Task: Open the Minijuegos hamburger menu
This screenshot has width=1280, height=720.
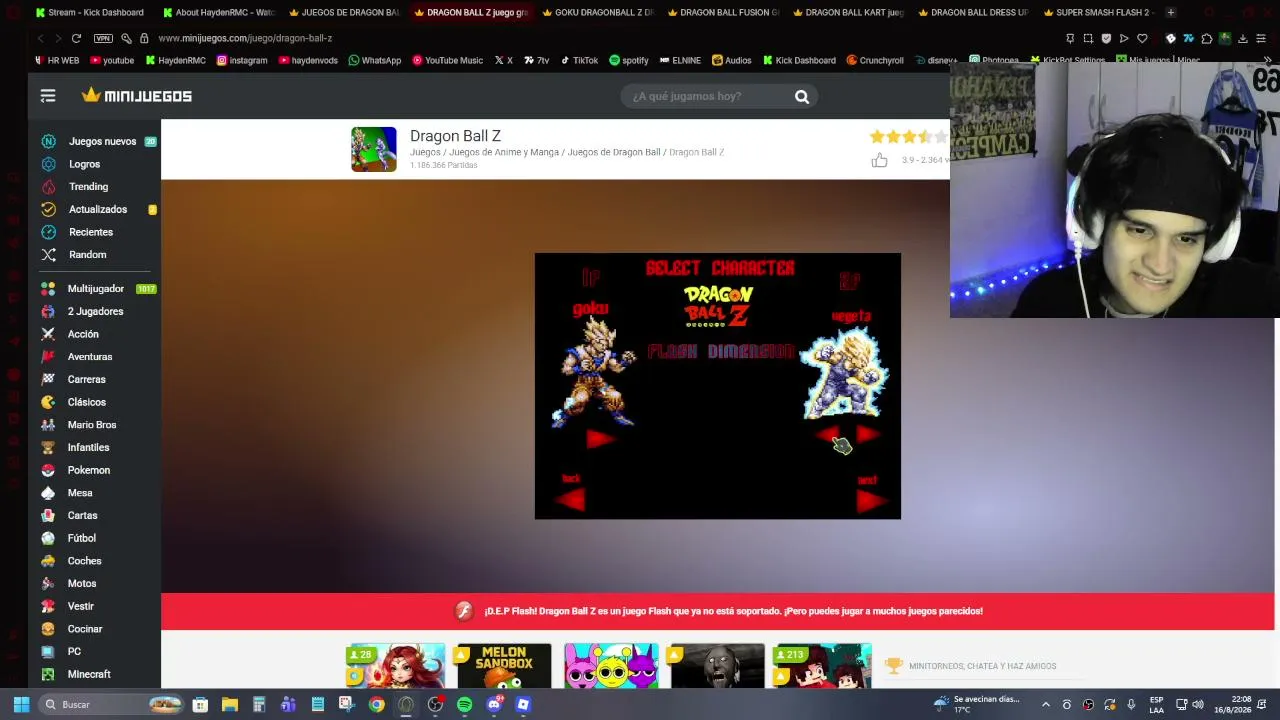Action: point(48,96)
